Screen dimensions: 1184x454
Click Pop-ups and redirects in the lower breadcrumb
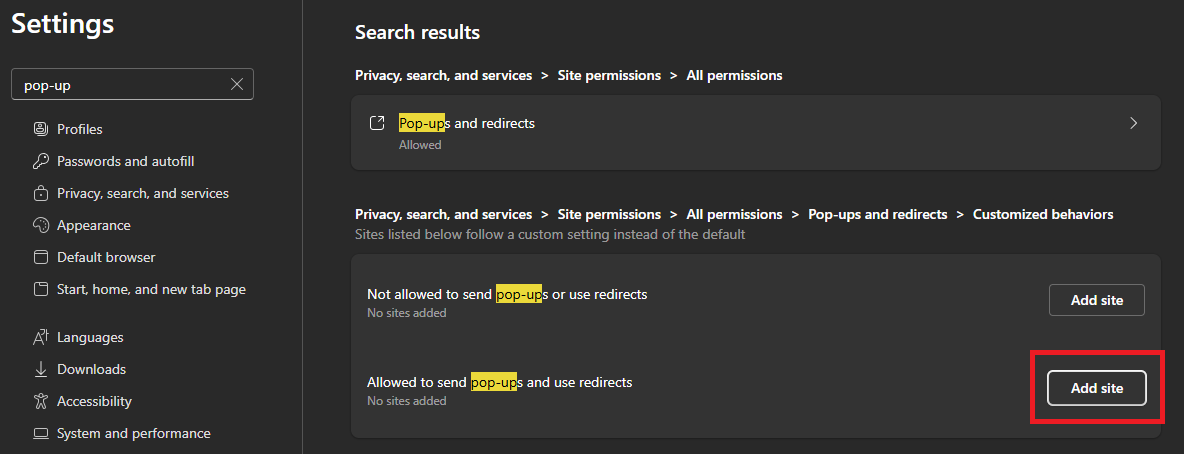coord(877,214)
